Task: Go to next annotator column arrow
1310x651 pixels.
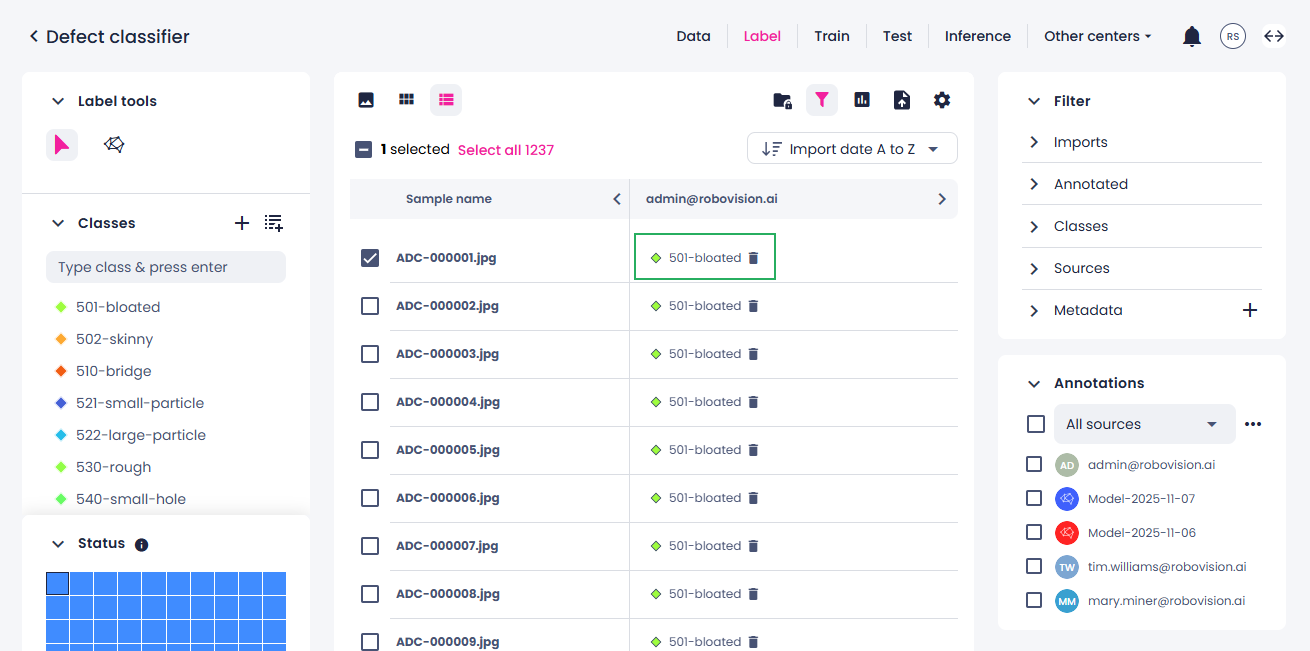Action: (942, 199)
